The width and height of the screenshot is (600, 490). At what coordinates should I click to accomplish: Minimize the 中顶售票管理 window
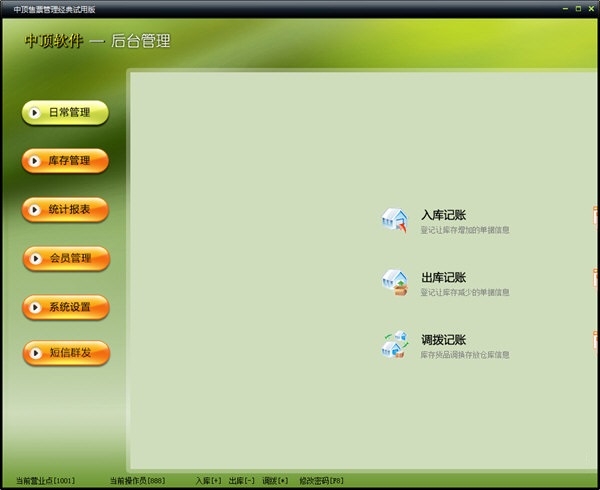click(565, 8)
